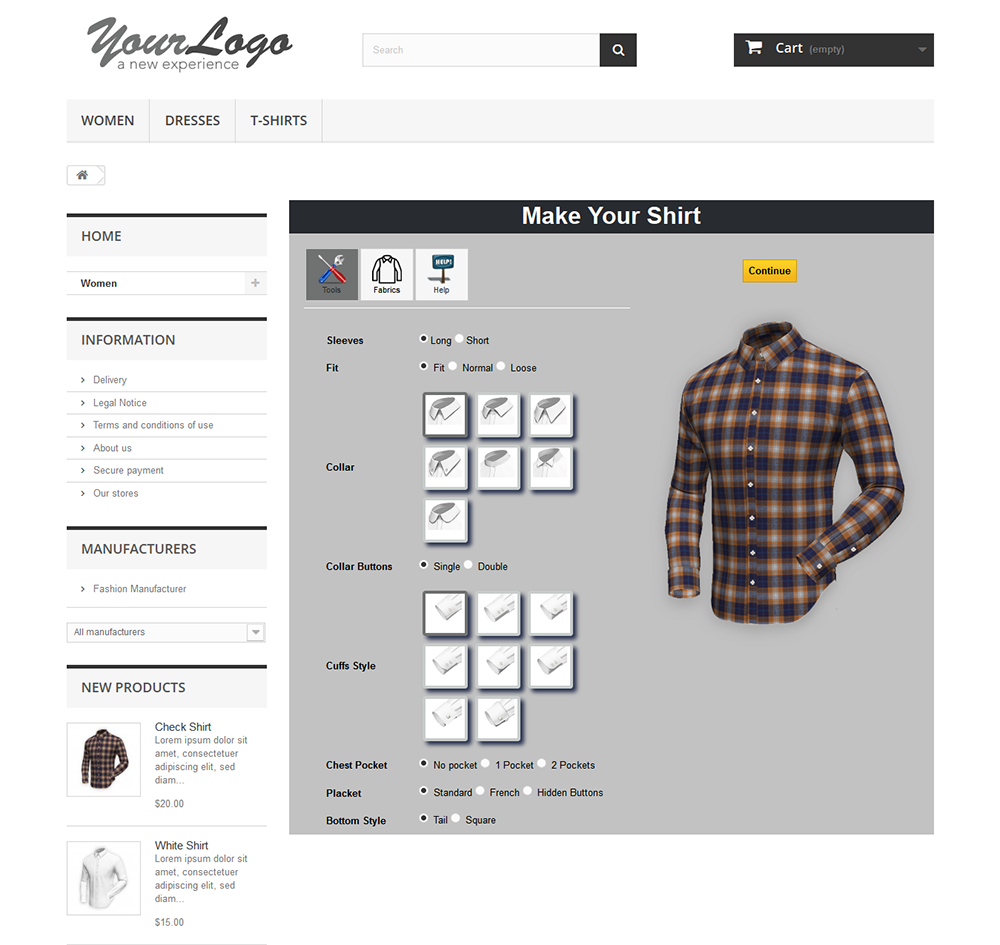Image resolution: width=1000 pixels, height=945 pixels.
Task: Choose the second collar style thumbnail
Action: (x=498, y=414)
